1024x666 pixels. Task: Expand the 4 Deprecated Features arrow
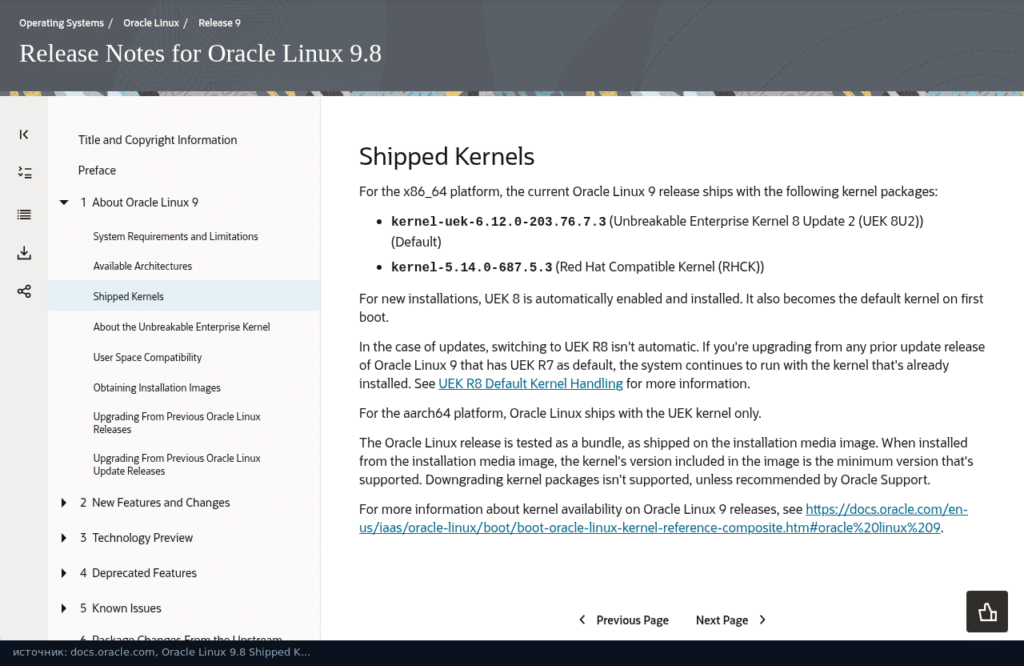pyautogui.click(x=63, y=573)
